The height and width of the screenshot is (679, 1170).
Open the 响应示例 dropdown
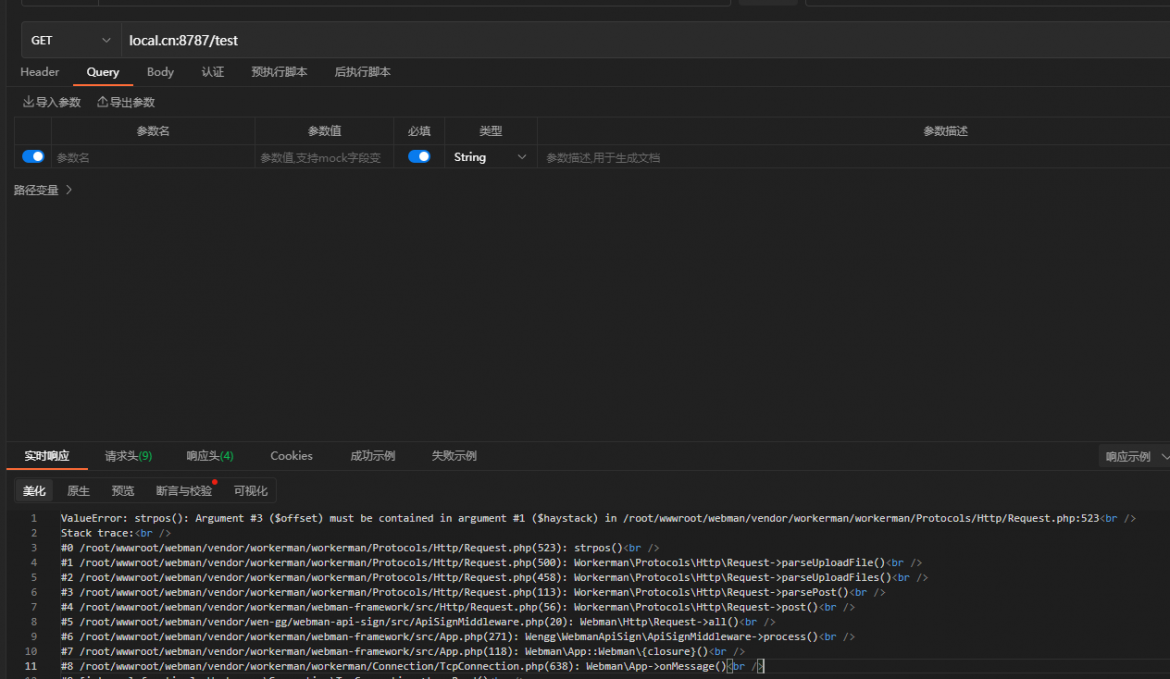(1135, 457)
